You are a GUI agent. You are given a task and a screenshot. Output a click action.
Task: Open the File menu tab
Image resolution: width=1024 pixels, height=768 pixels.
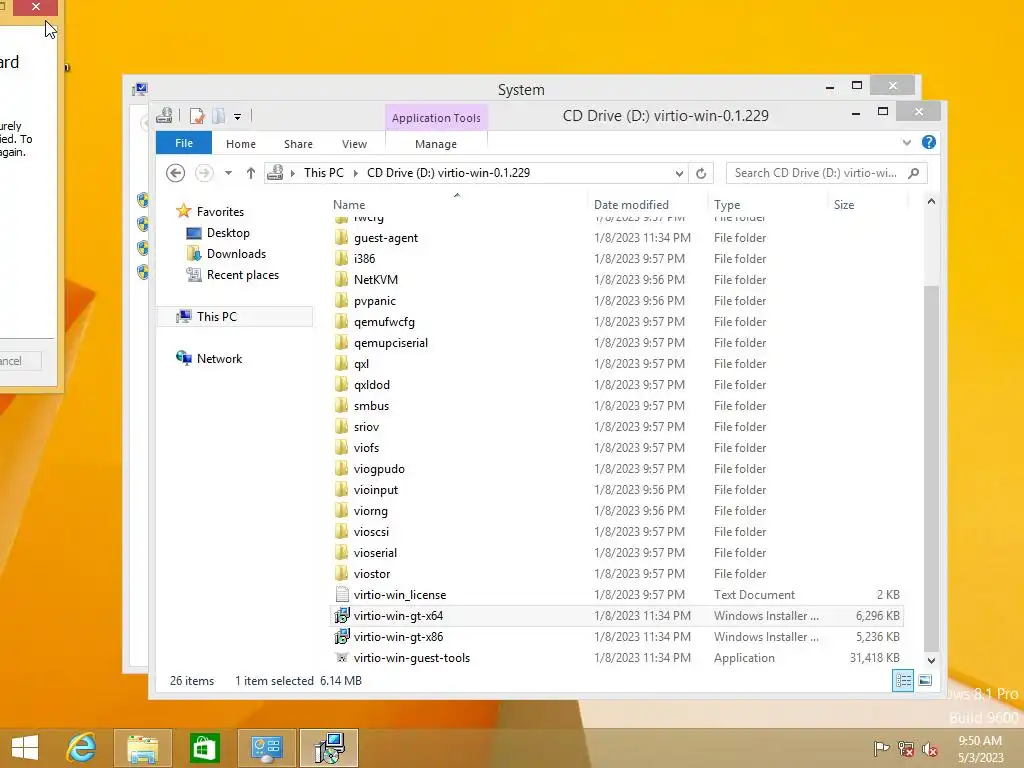pyautogui.click(x=184, y=143)
